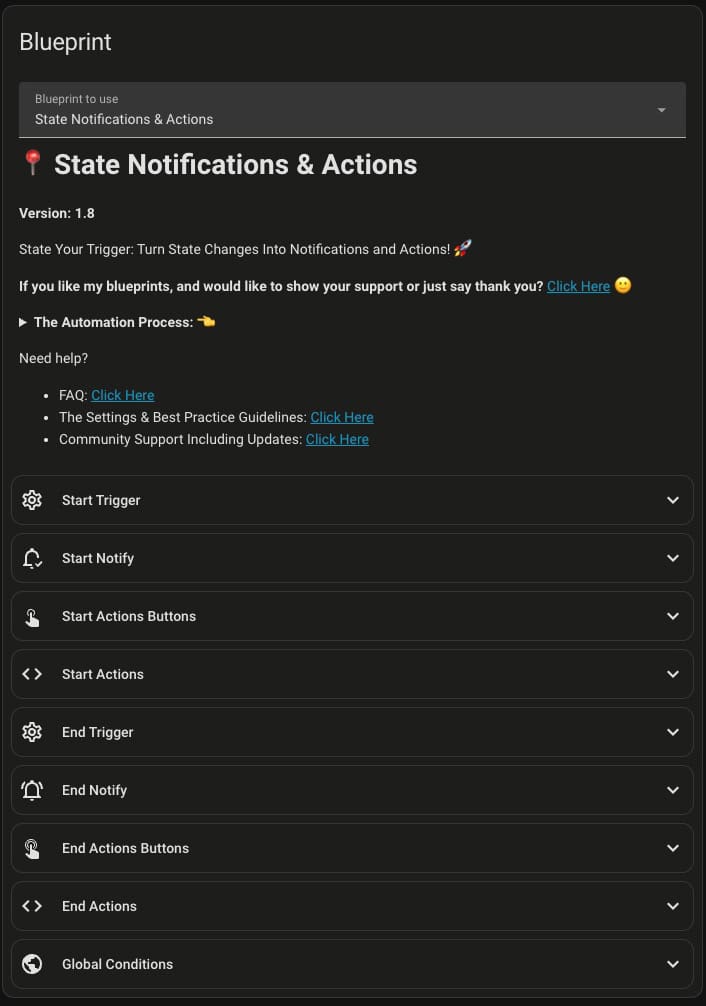Viewport: 706px width, 1006px height.
Task: Click the gear icon beside End Trigger
Action: (32, 732)
